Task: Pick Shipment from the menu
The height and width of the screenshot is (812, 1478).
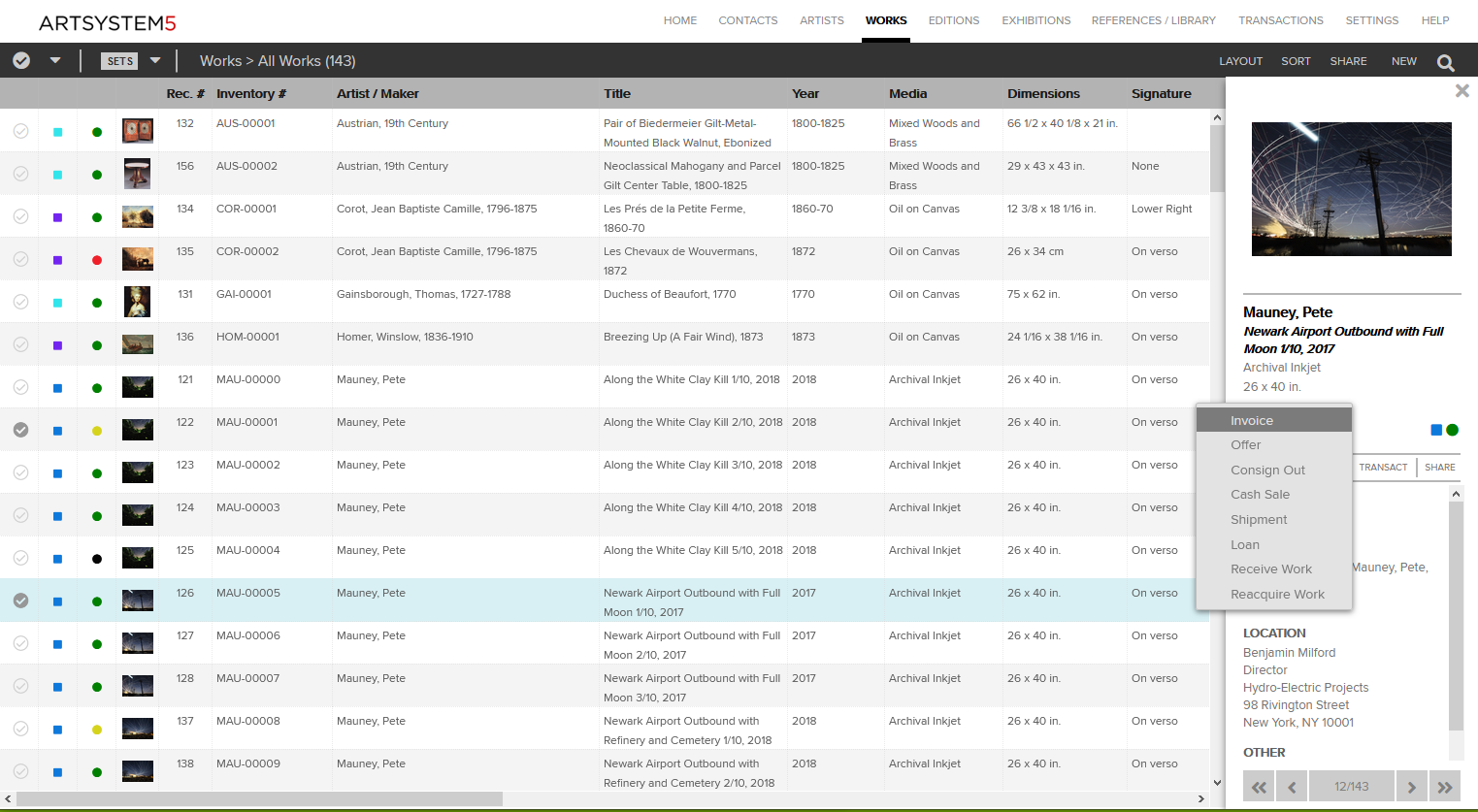Action: pyautogui.click(x=1274, y=520)
